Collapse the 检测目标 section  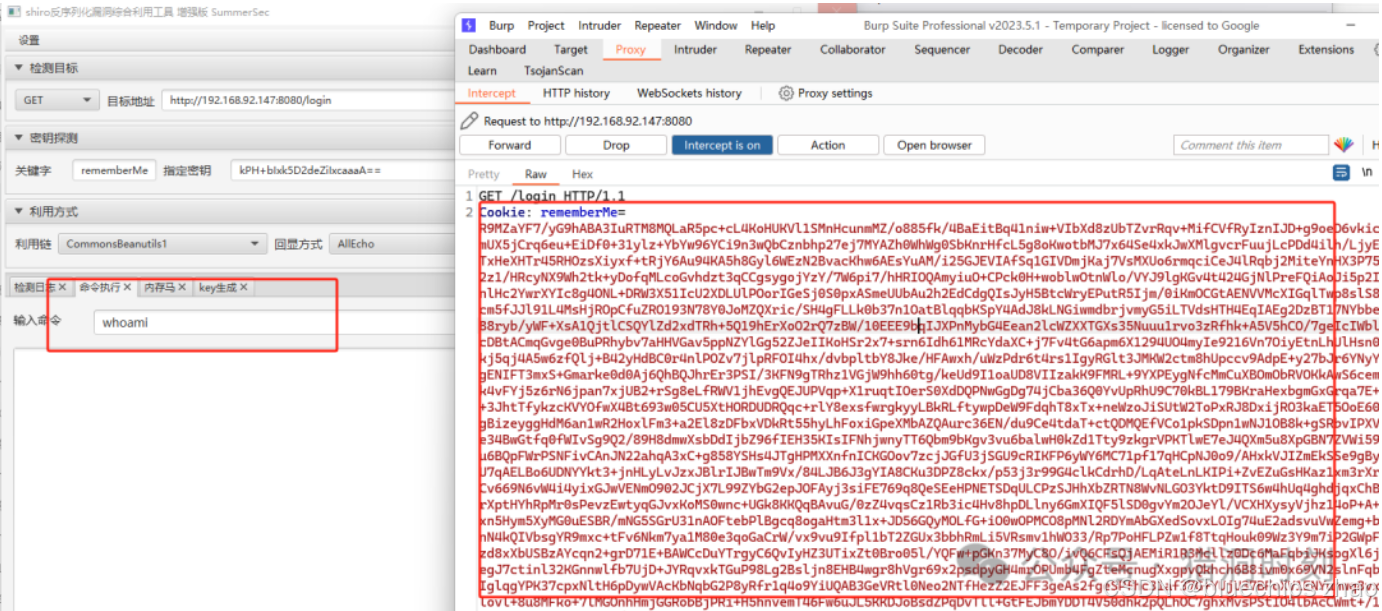[18, 68]
